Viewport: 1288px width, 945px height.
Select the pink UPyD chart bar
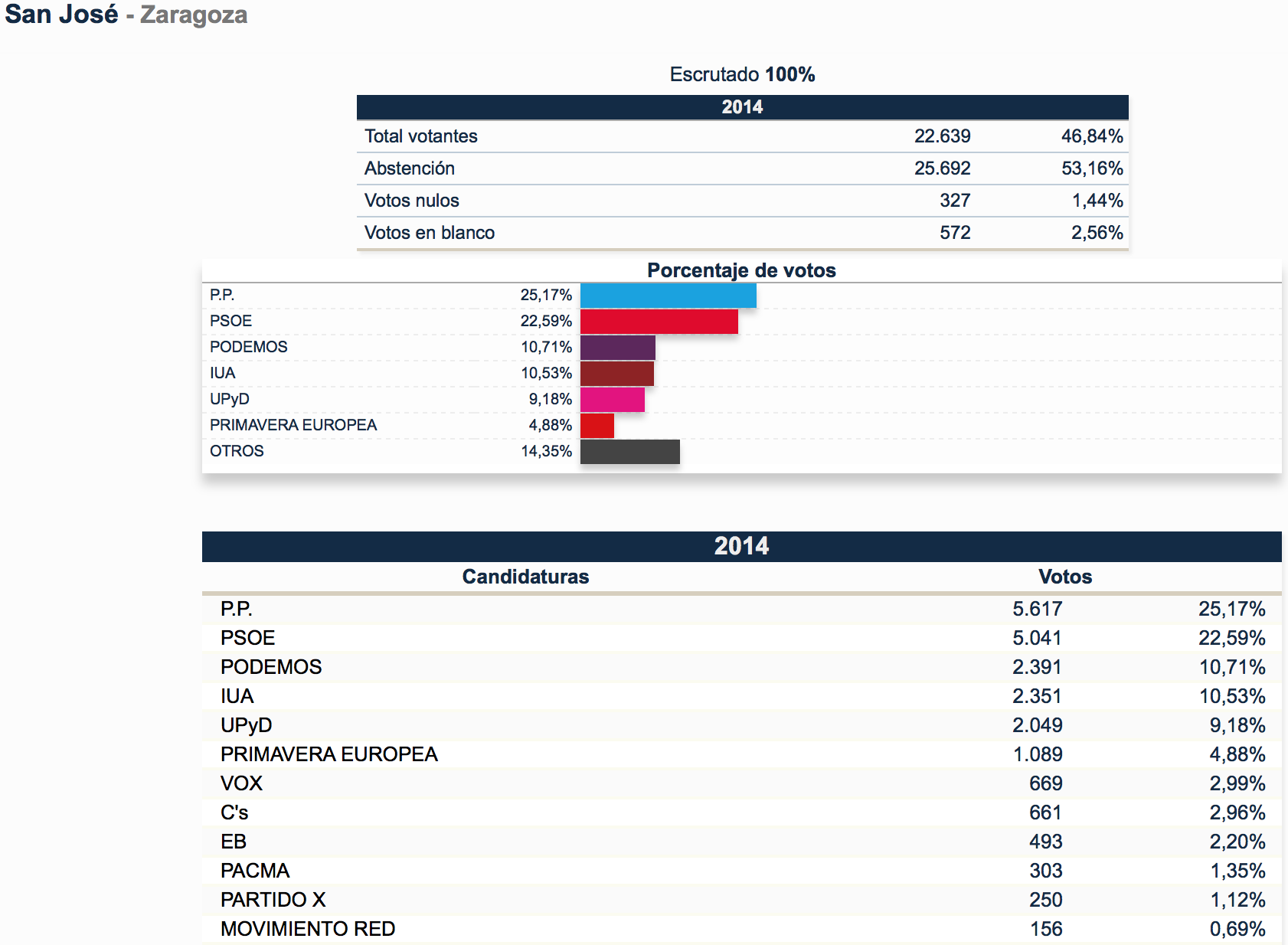612,400
